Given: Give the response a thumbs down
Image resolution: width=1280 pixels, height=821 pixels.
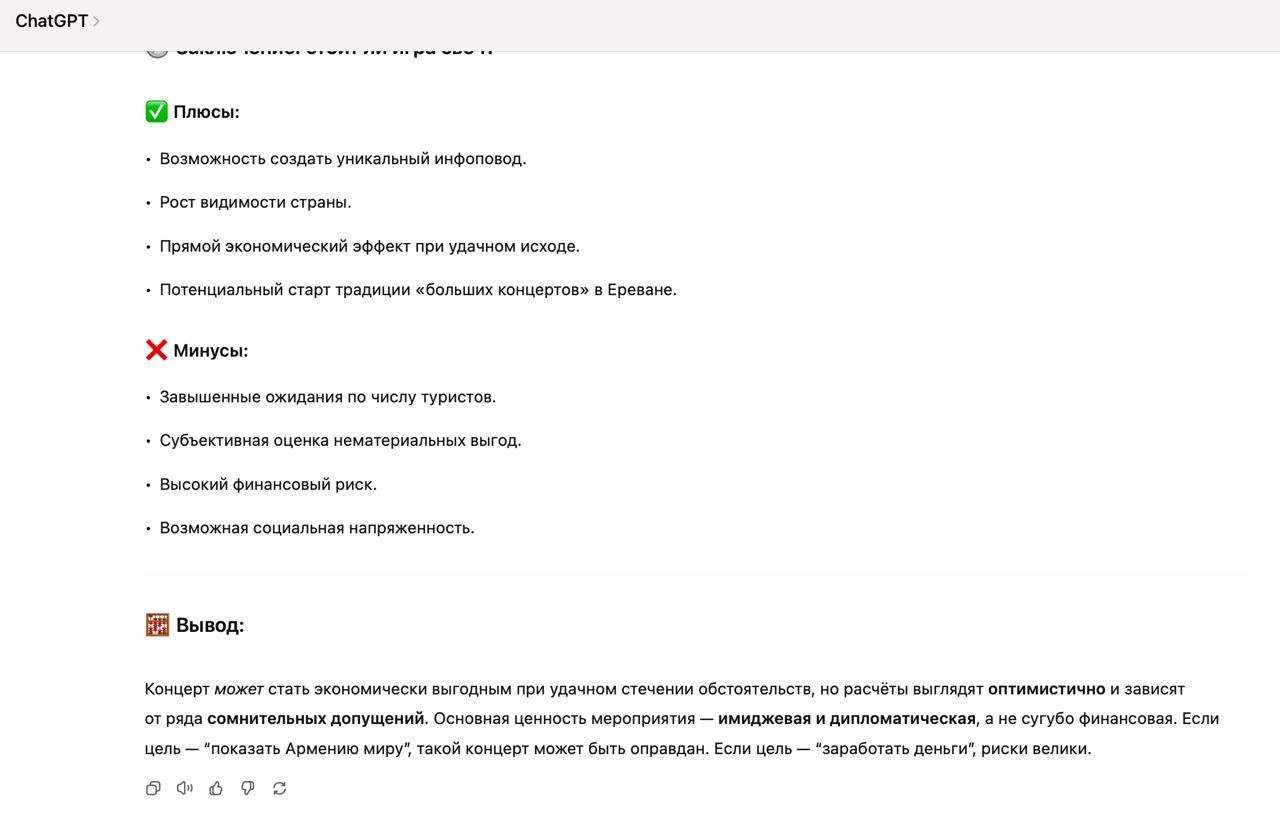Looking at the screenshot, I should click(248, 788).
